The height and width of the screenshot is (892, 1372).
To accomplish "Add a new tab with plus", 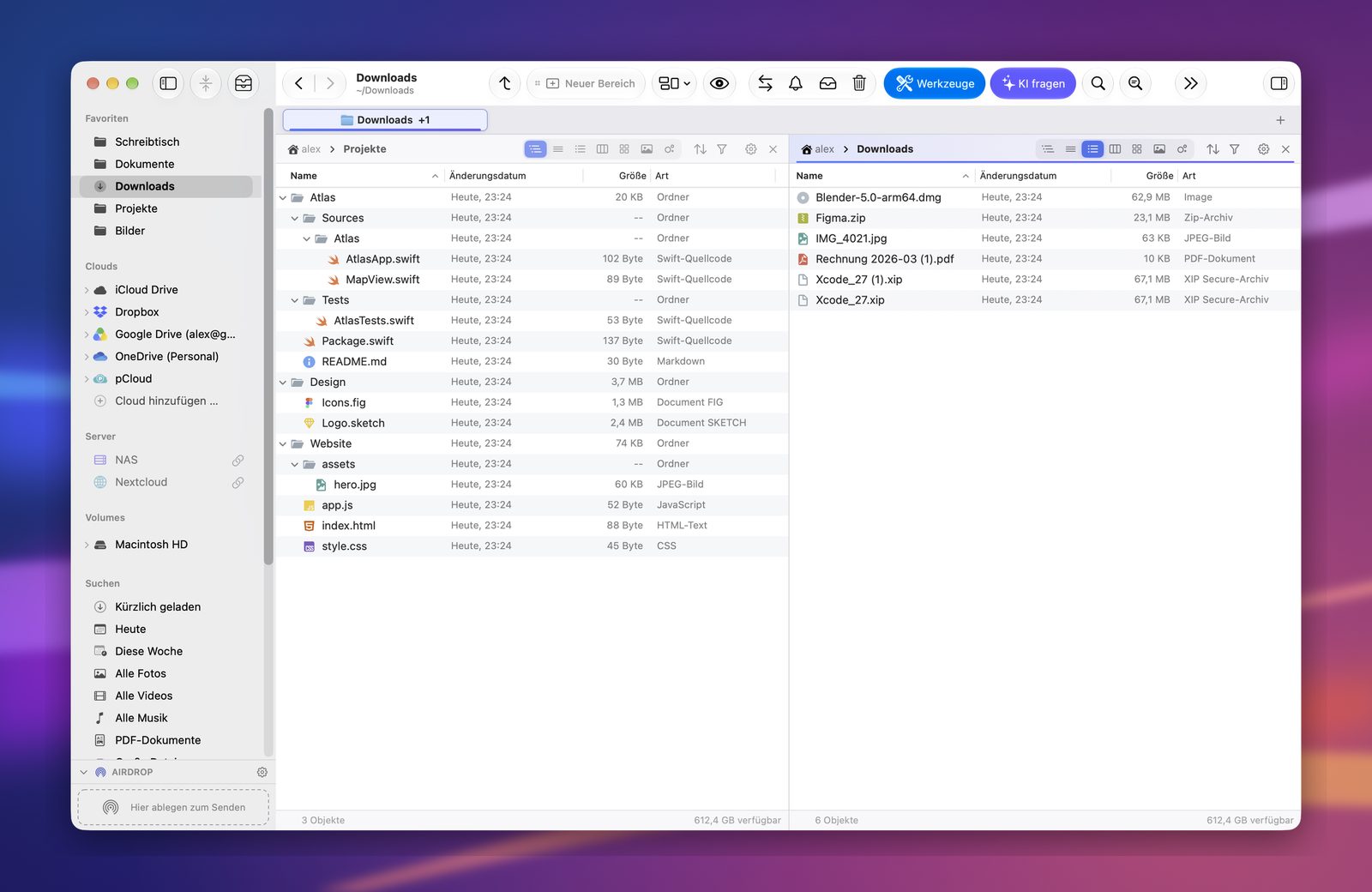I will (x=1280, y=120).
